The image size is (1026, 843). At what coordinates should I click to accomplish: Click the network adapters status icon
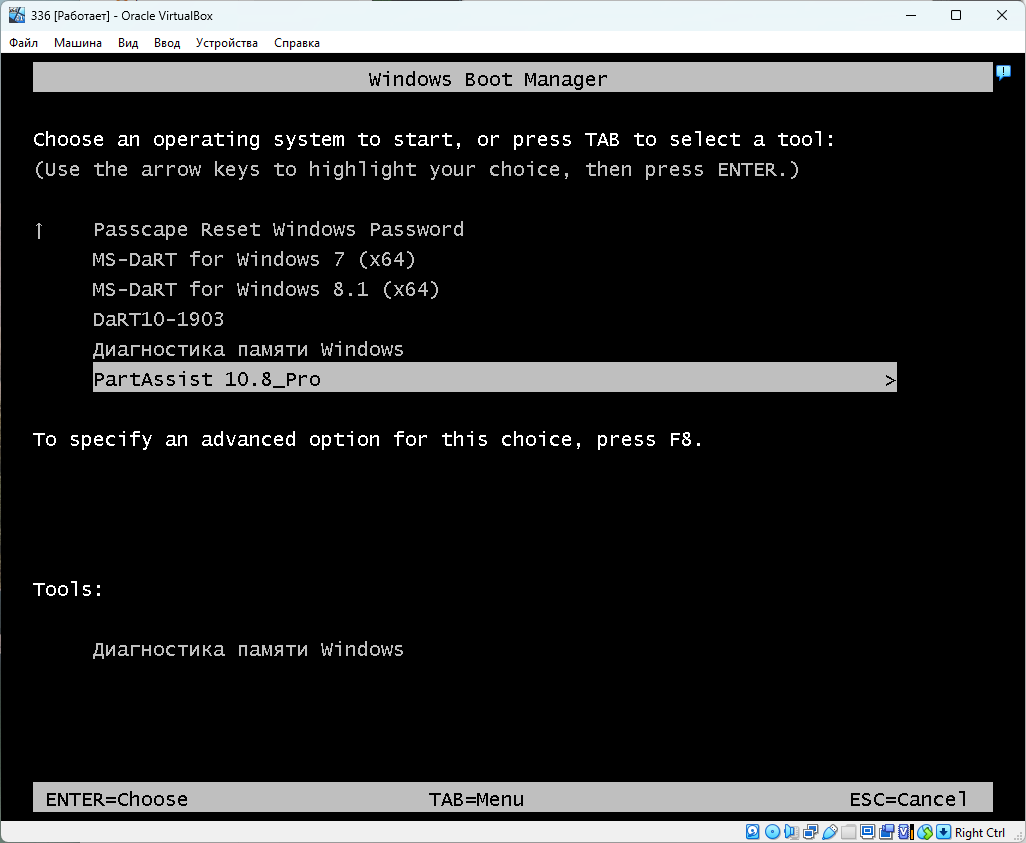coord(811,832)
